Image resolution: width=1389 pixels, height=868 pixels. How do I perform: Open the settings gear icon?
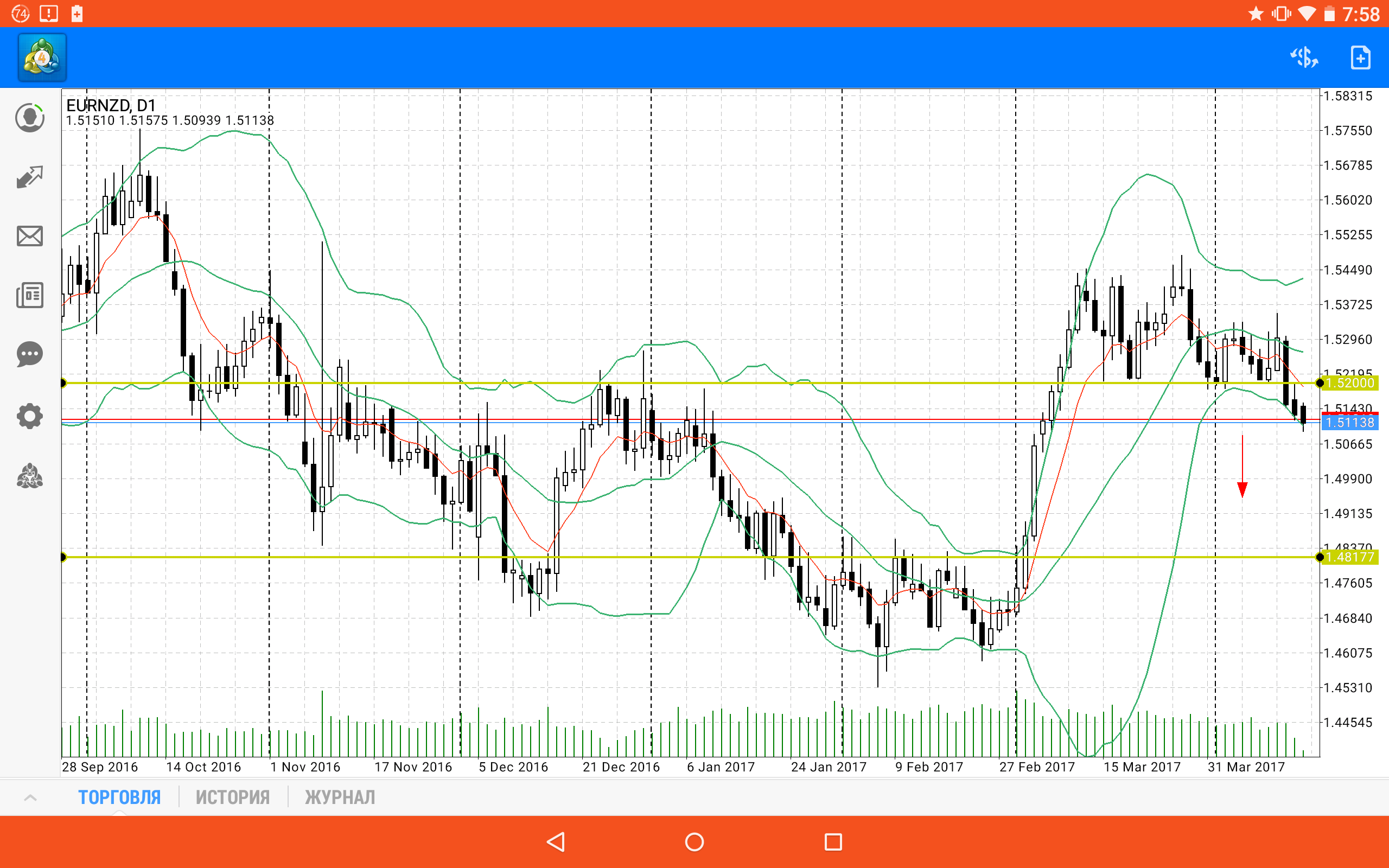pos(30,416)
